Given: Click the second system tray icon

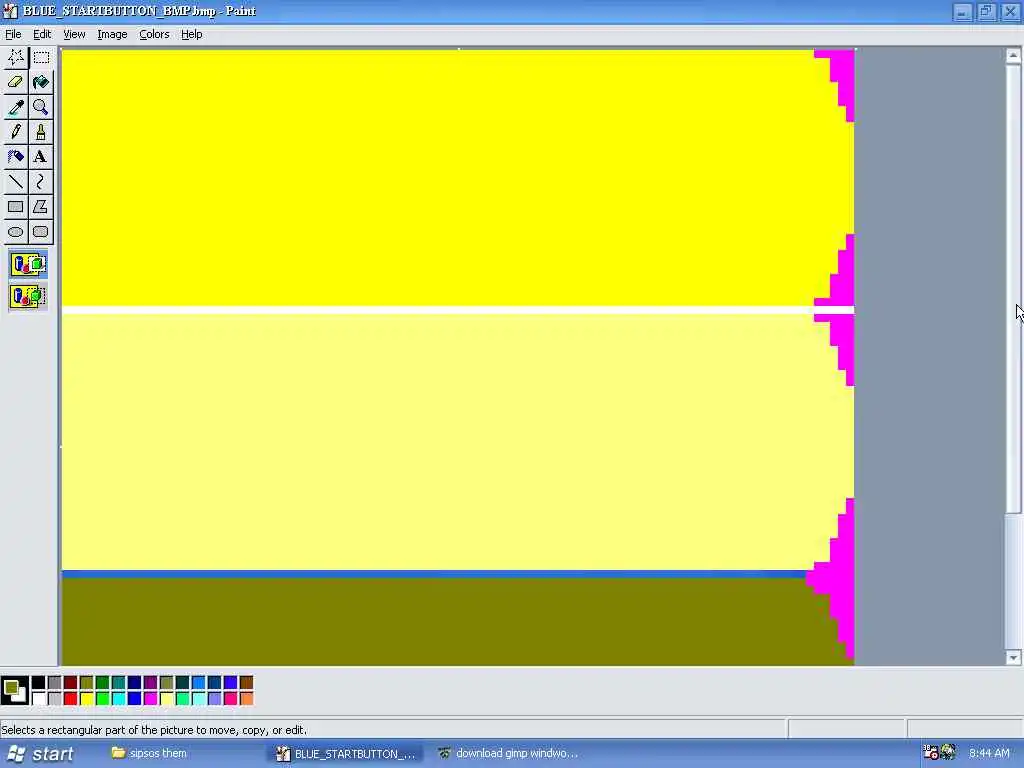Looking at the screenshot, I should (948, 752).
